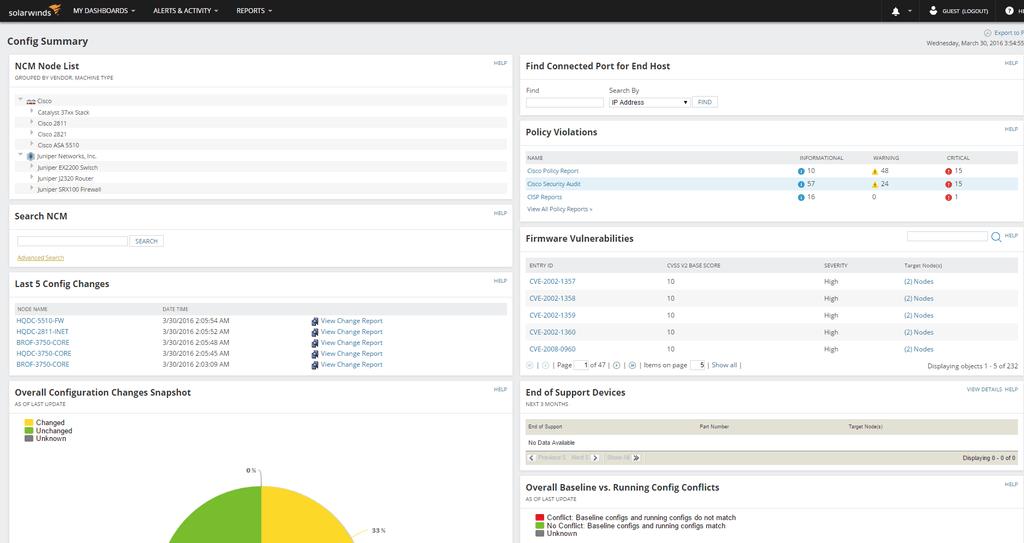This screenshot has width=1024, height=543.
Task: Collapse the Cisco vendor group
Action: click(x=20, y=100)
